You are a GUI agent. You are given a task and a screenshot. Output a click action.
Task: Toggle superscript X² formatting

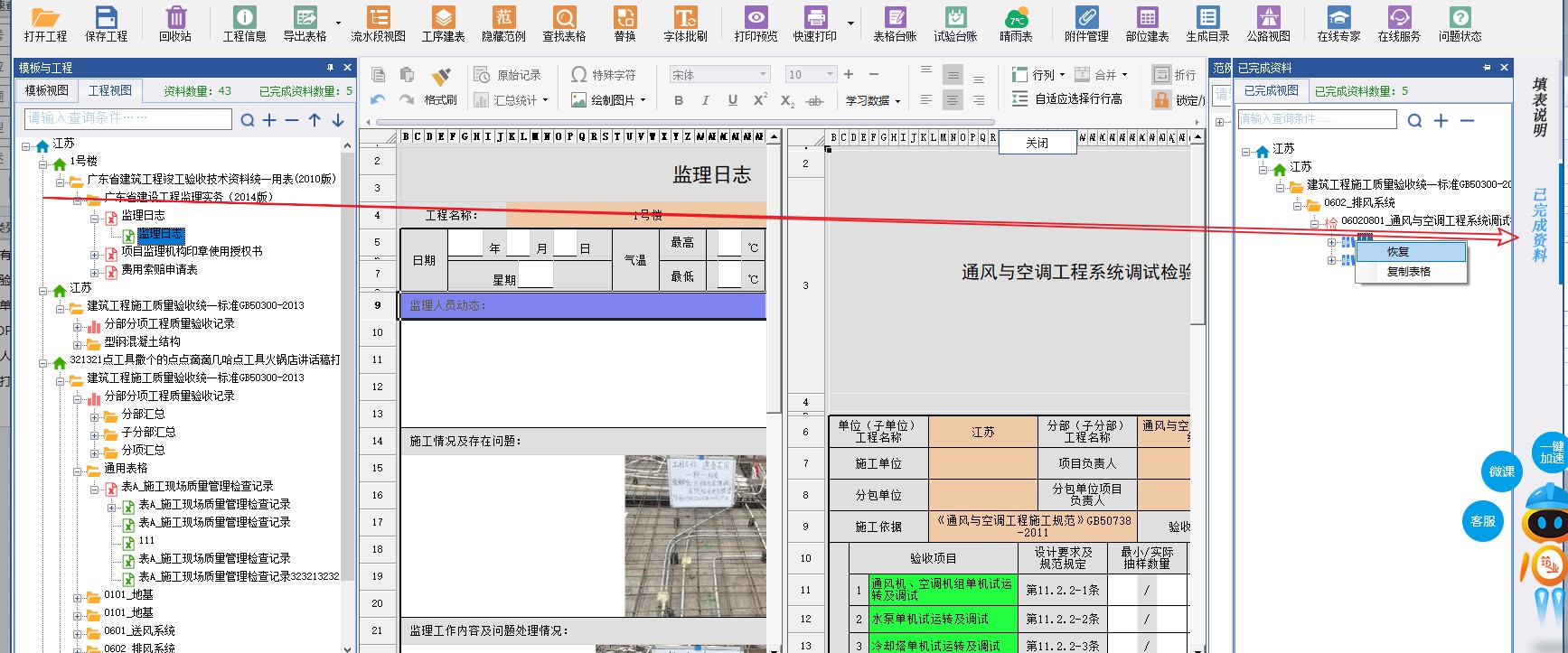click(x=761, y=99)
